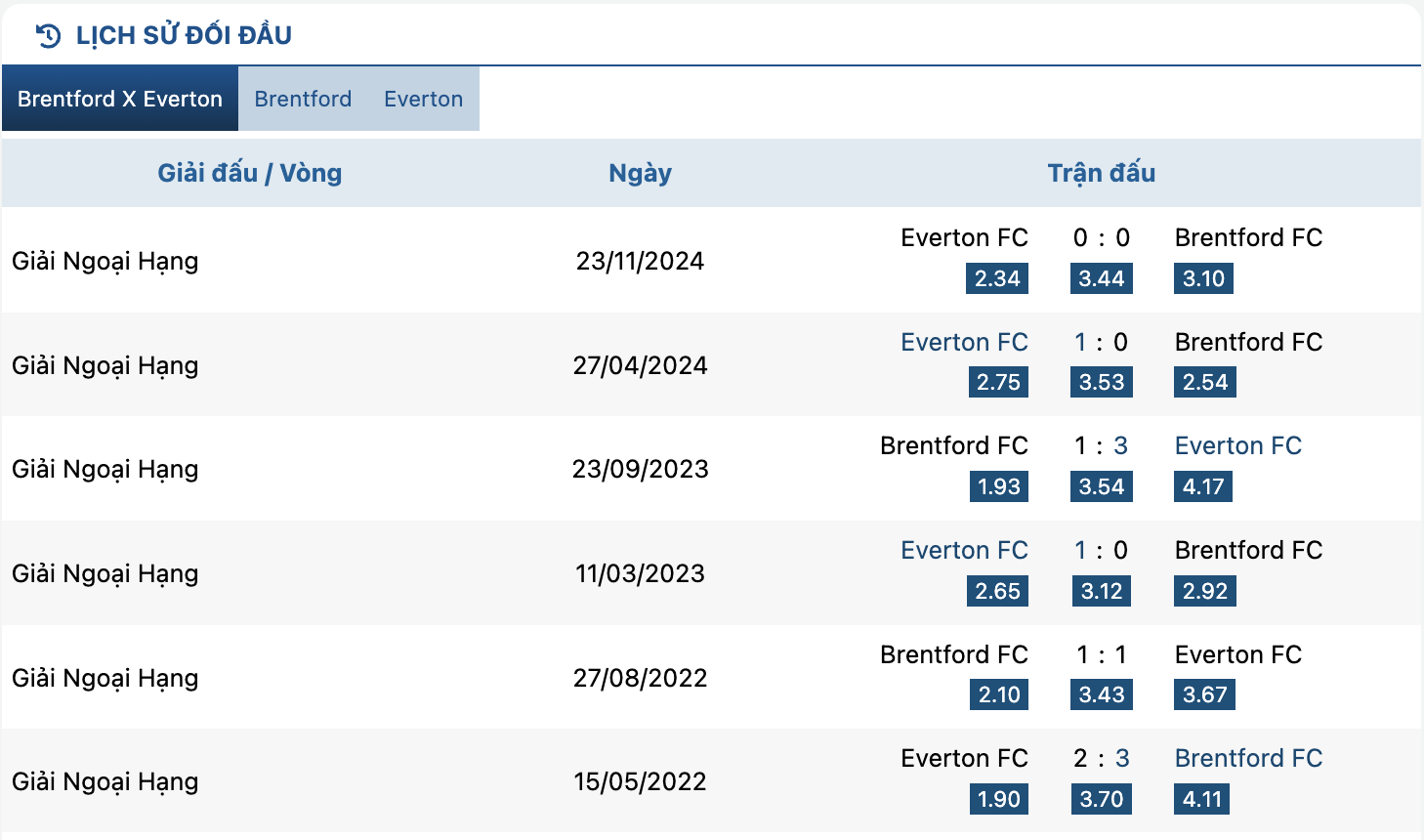Click the Giải đấu / Vòng column header
The height and width of the screenshot is (840, 1424).
[250, 173]
